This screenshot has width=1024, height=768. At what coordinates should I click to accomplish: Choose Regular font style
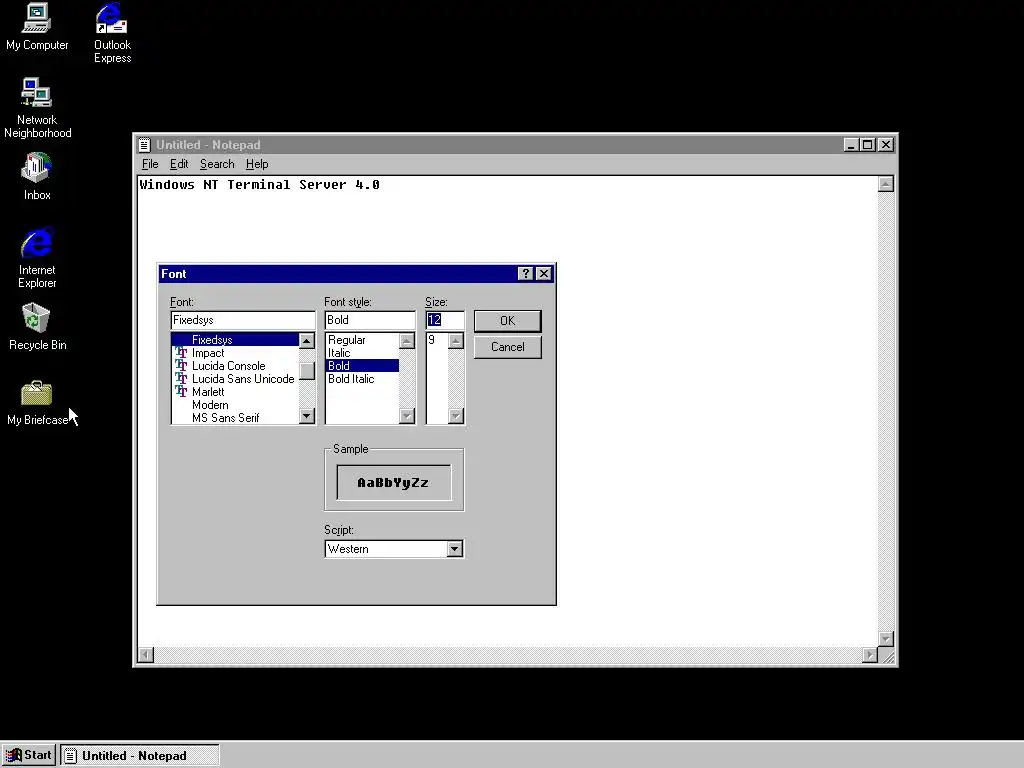pos(362,340)
